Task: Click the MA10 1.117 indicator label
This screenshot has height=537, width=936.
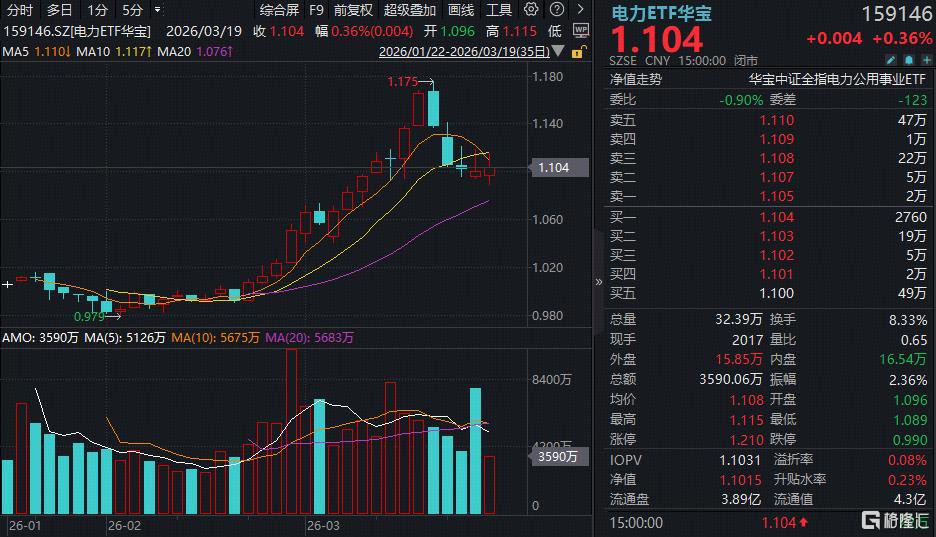Action: [x=113, y=52]
